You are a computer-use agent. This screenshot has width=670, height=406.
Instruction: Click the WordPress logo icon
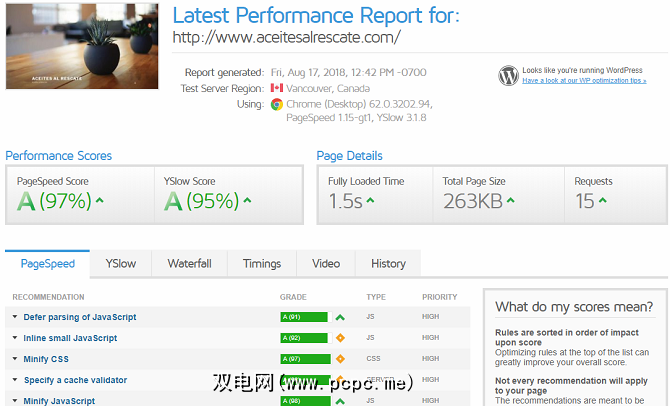(x=508, y=76)
